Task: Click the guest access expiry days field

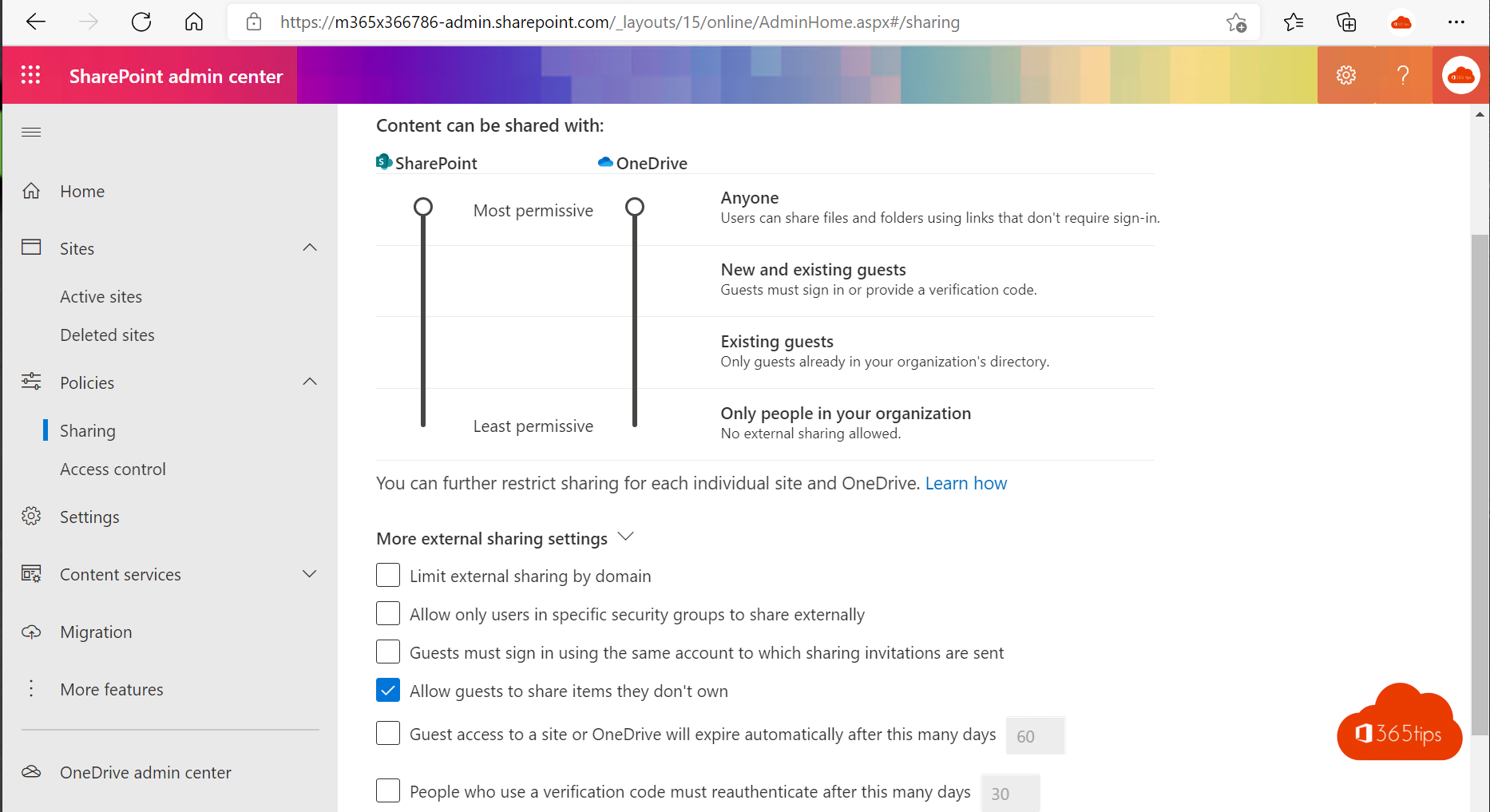Action: tap(1036, 736)
